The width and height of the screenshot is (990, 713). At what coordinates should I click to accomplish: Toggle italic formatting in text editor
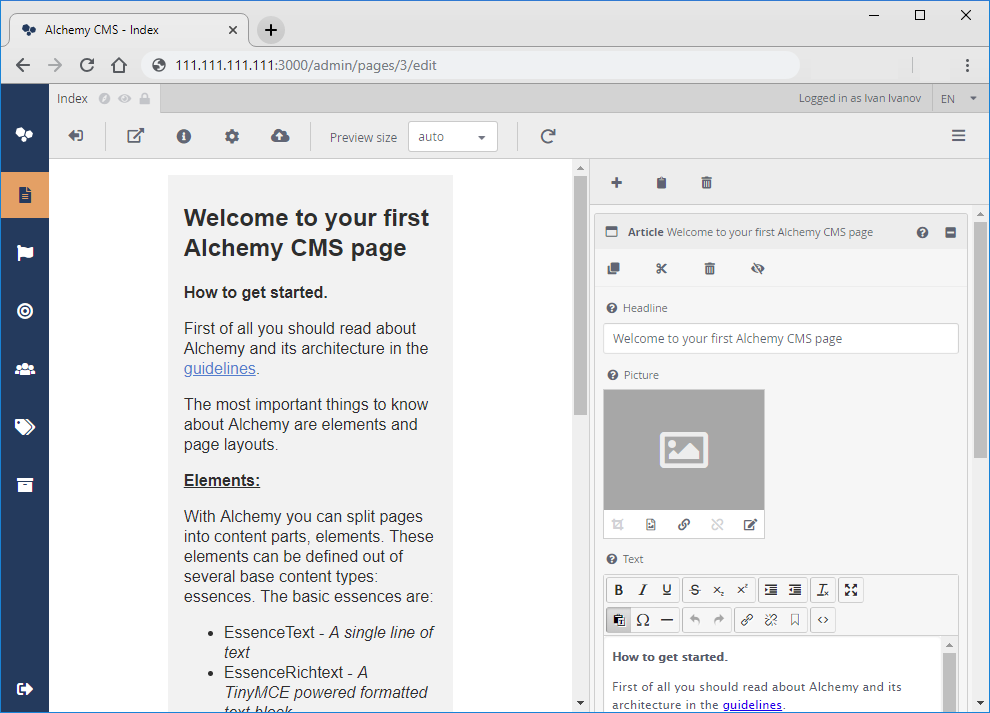643,590
